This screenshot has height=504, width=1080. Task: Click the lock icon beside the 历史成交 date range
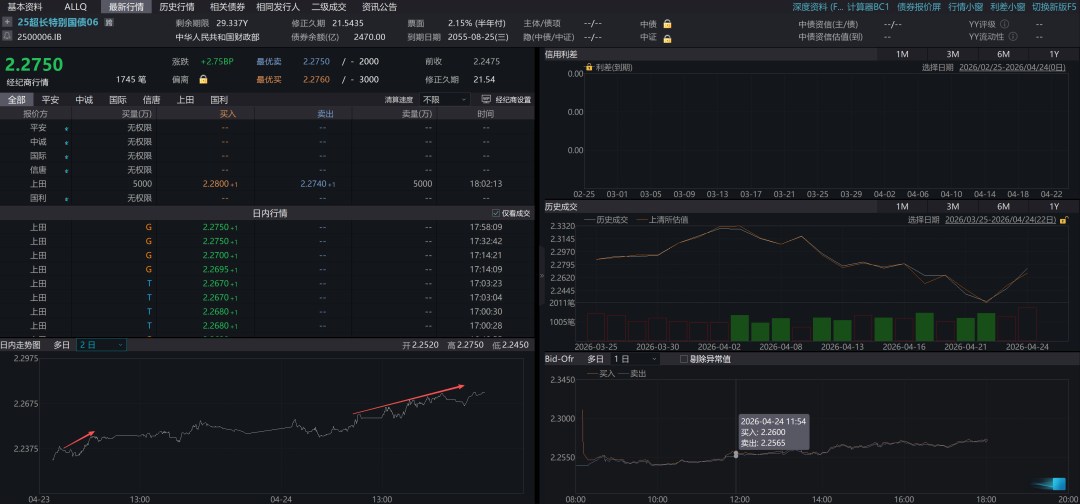tap(1064, 220)
